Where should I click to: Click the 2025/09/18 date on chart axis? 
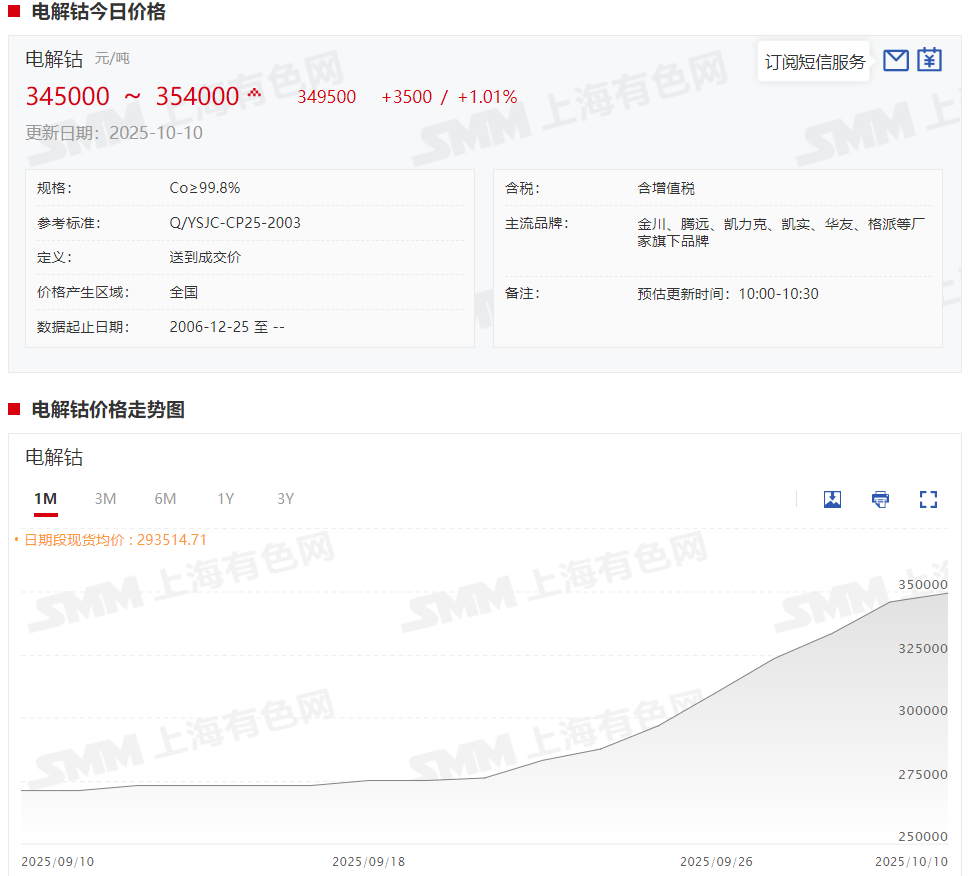[368, 861]
